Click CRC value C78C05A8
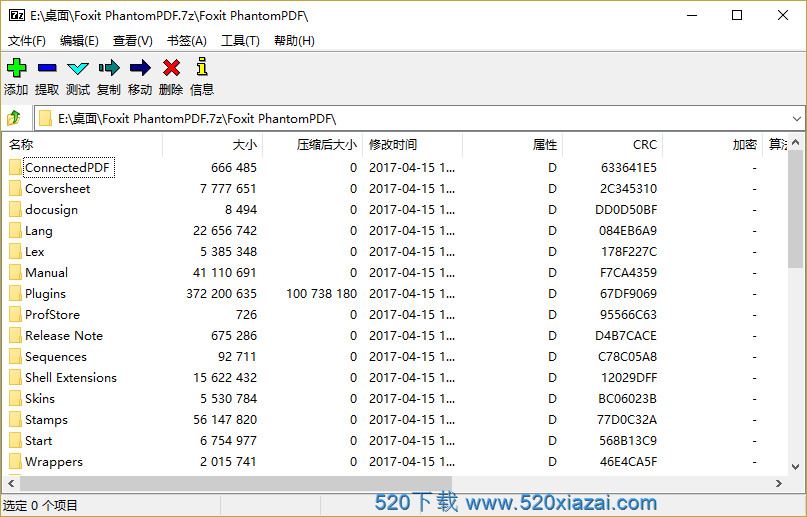807x517 pixels. point(627,357)
